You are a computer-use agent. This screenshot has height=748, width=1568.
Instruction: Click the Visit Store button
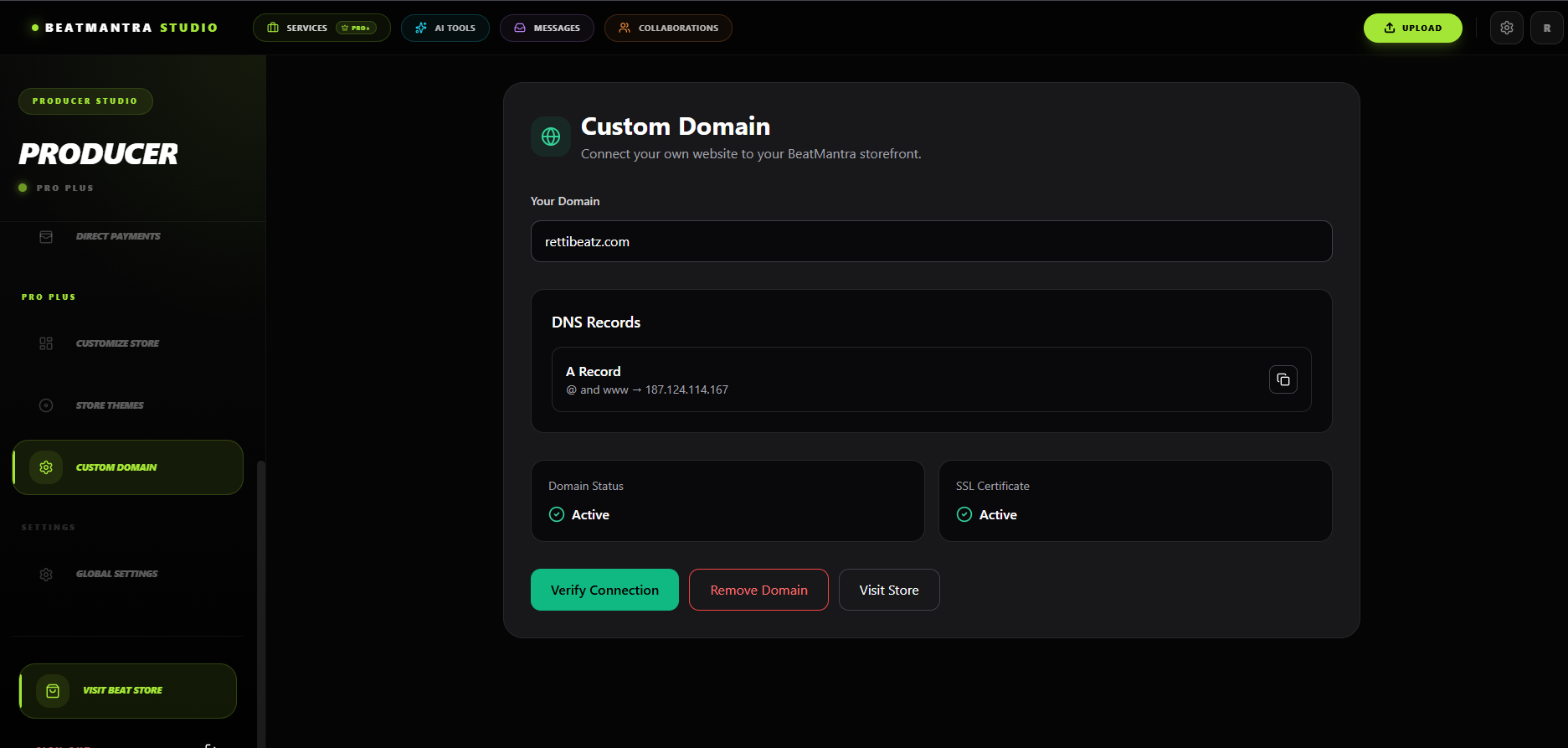pos(889,590)
